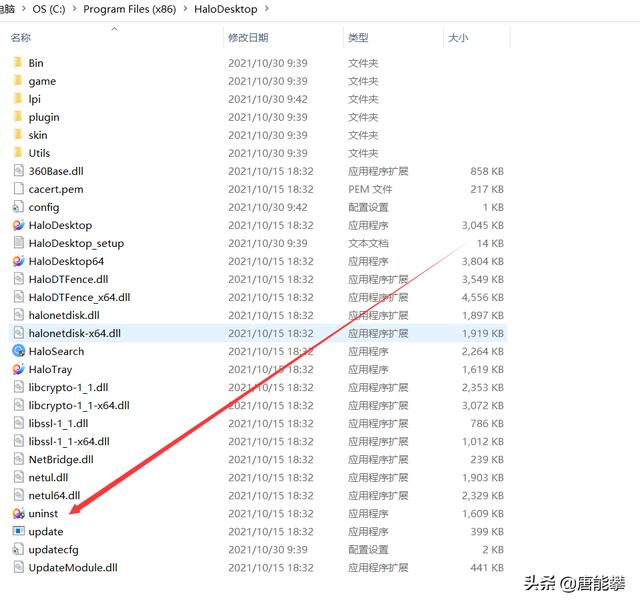Click the 1,919 KB size of halonetdisk-x64.dll
Image resolution: width=640 pixels, height=606 pixels.
coord(482,333)
